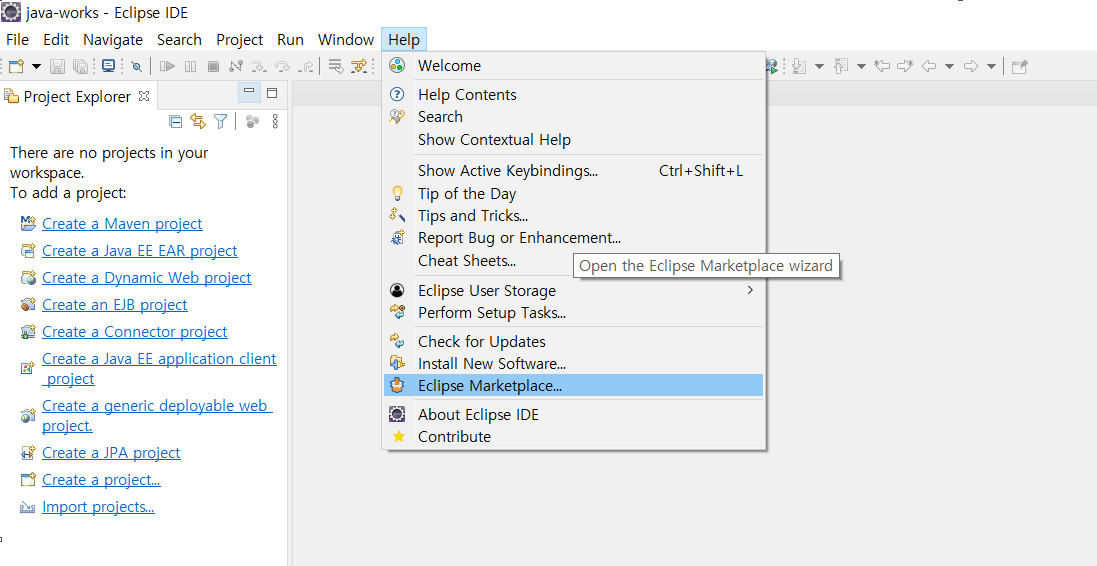
Task: Close the Help menu from menu bar
Action: click(404, 40)
